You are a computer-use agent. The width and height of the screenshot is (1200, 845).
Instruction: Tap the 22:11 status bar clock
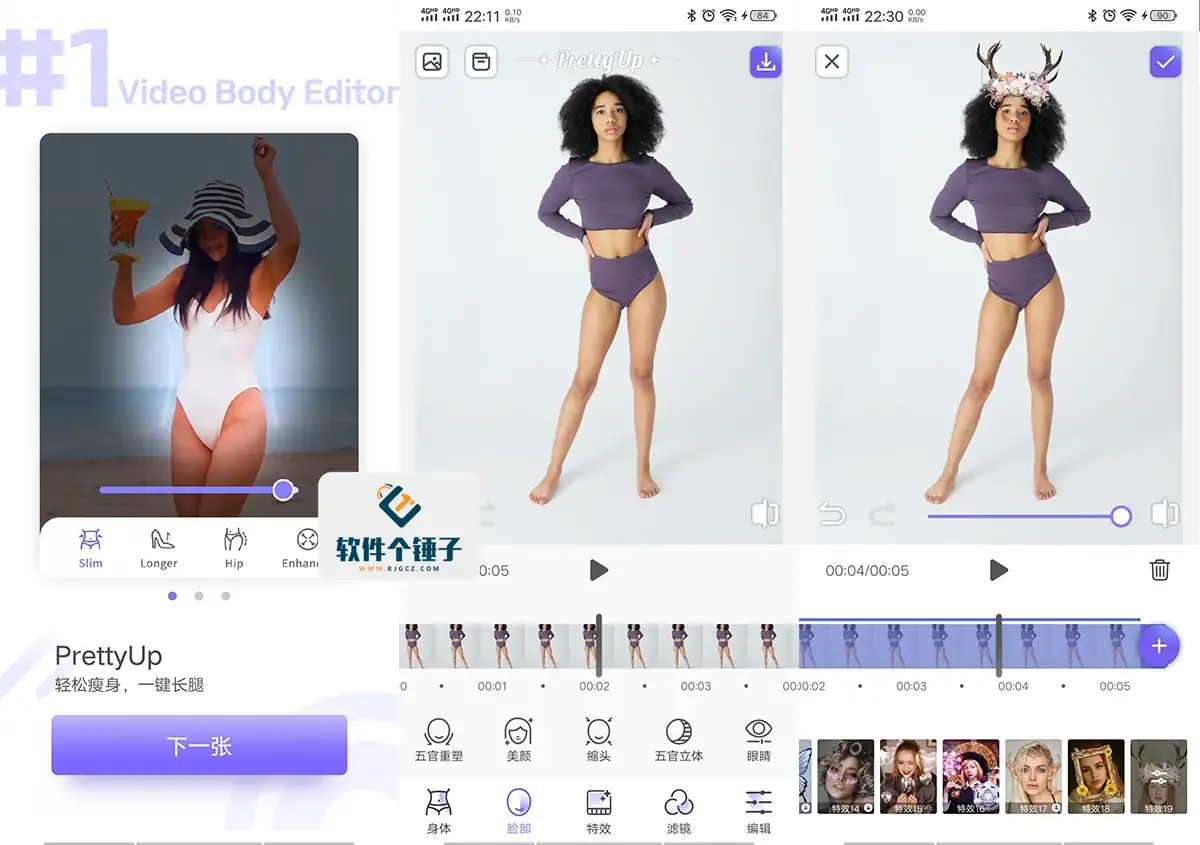482,15
